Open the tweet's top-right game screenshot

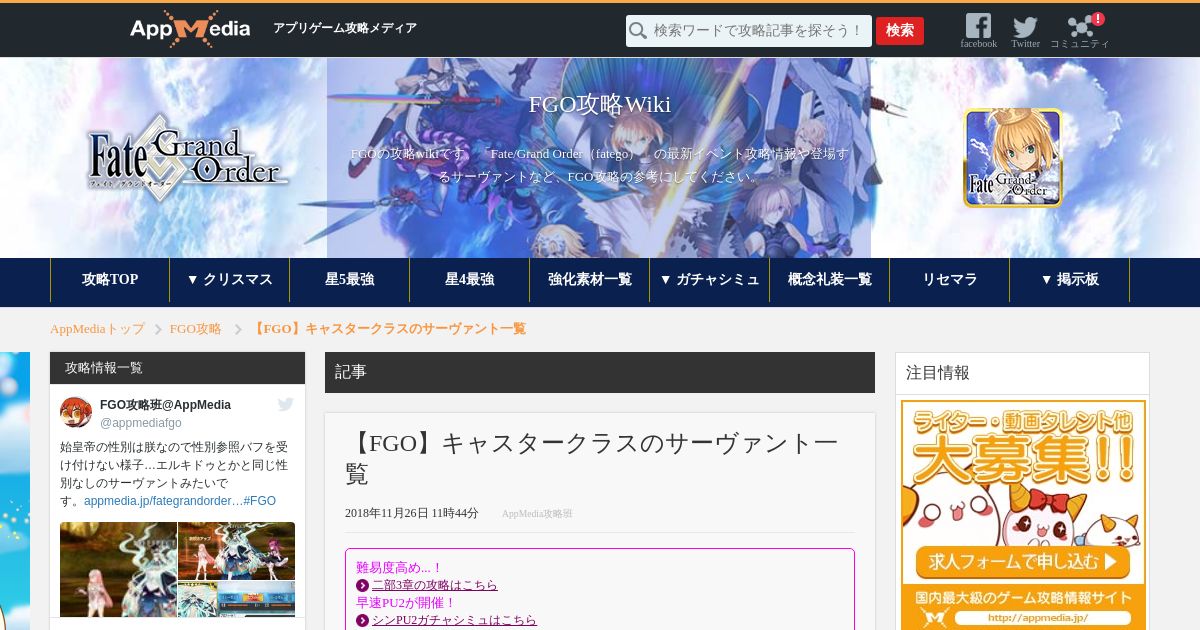236,551
